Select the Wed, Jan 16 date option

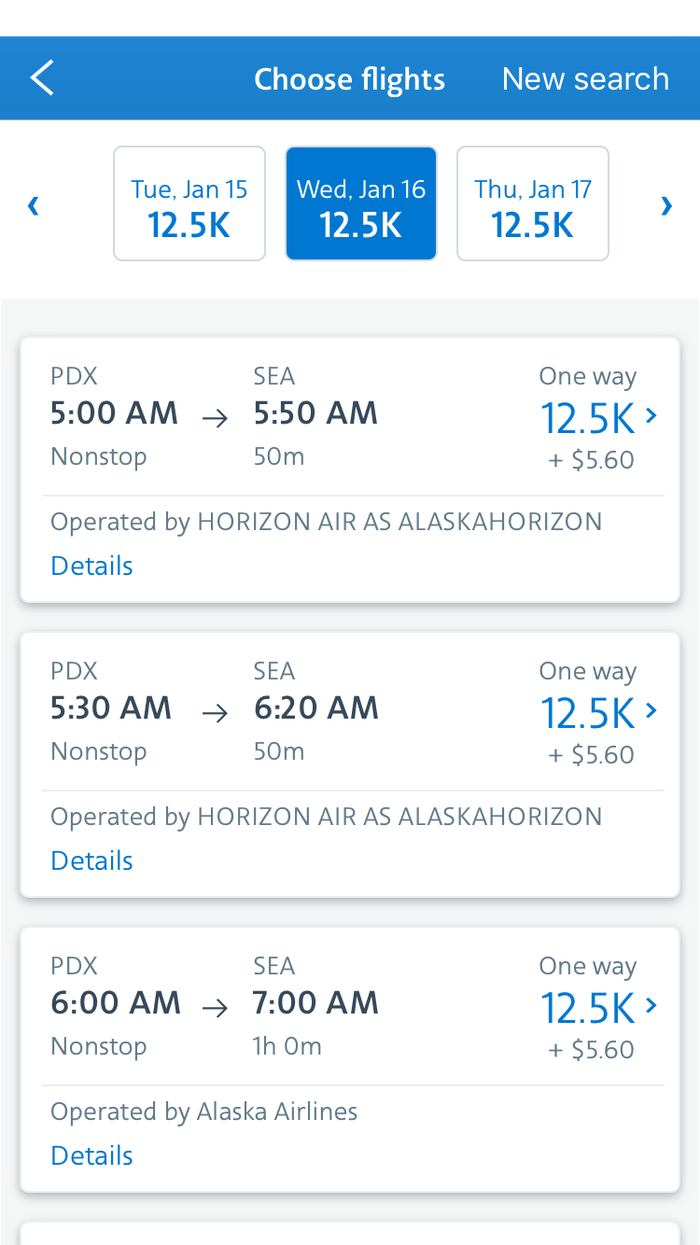coord(361,203)
